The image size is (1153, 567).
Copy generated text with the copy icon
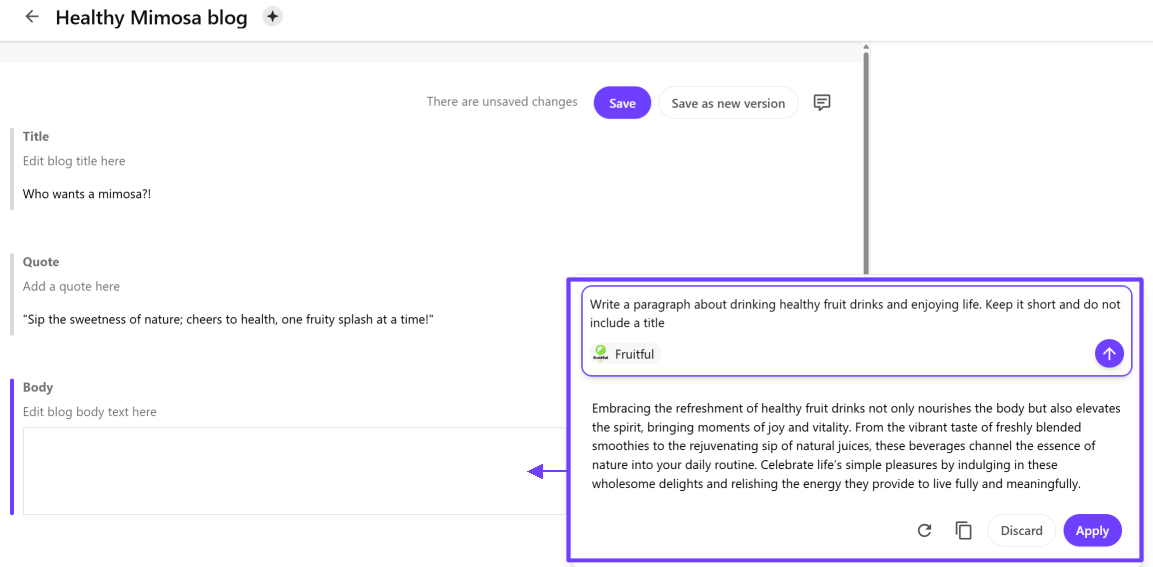963,530
